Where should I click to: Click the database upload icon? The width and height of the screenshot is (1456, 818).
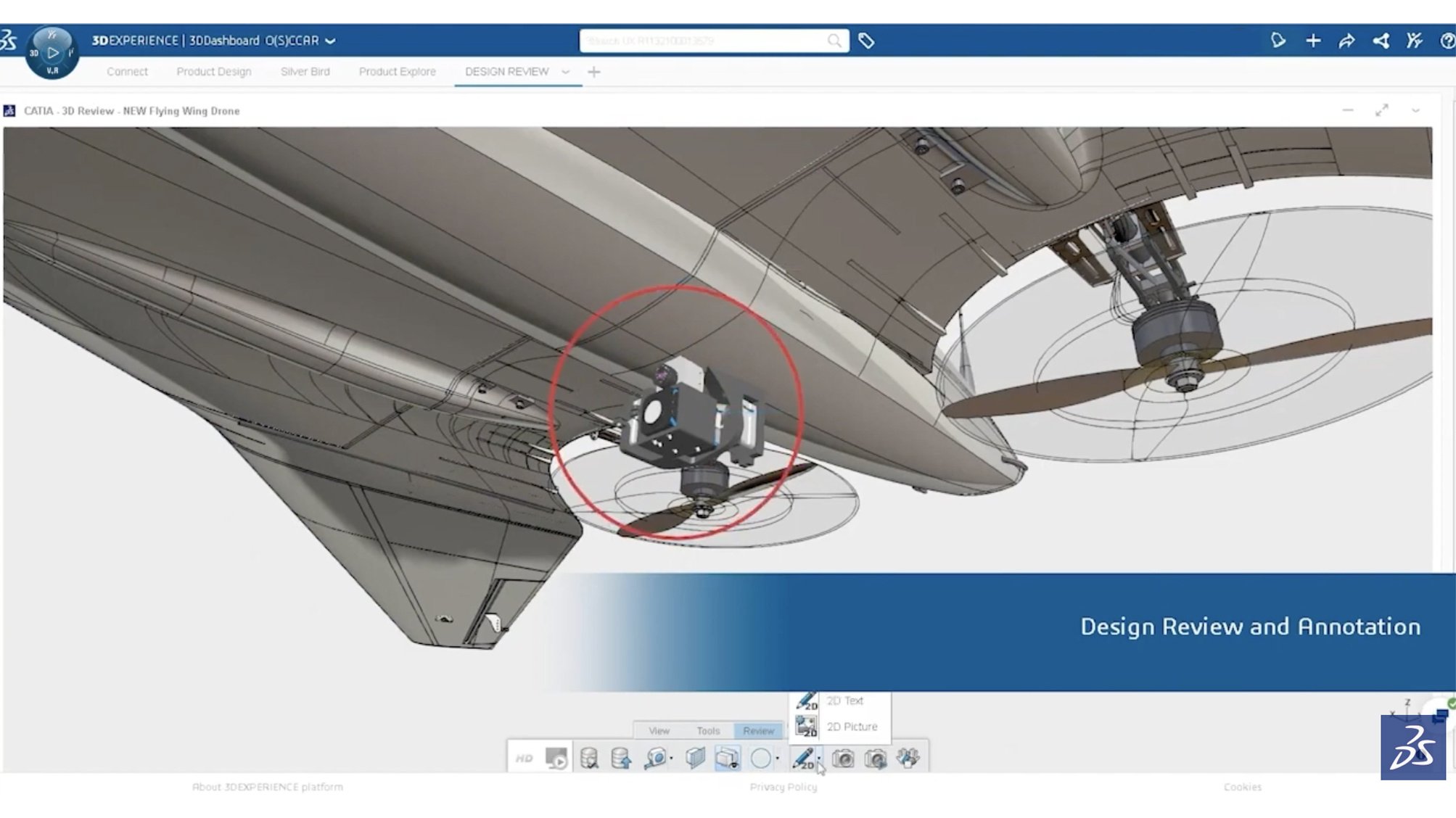pos(621,759)
